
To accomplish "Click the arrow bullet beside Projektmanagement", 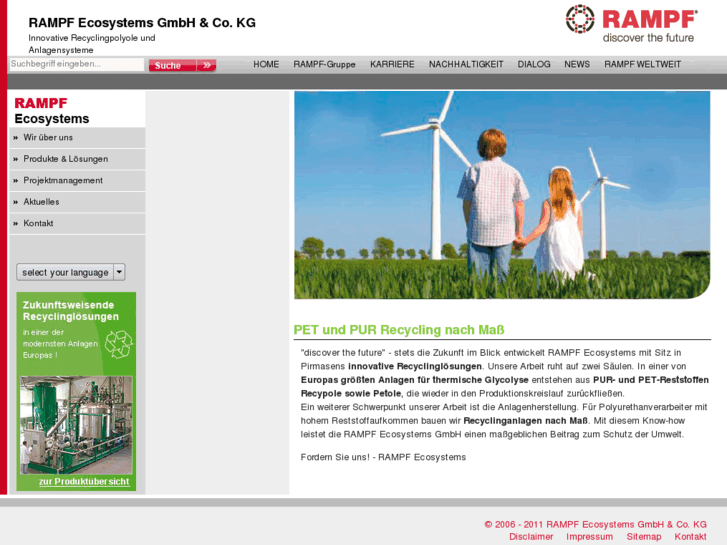I will pos(16,180).
